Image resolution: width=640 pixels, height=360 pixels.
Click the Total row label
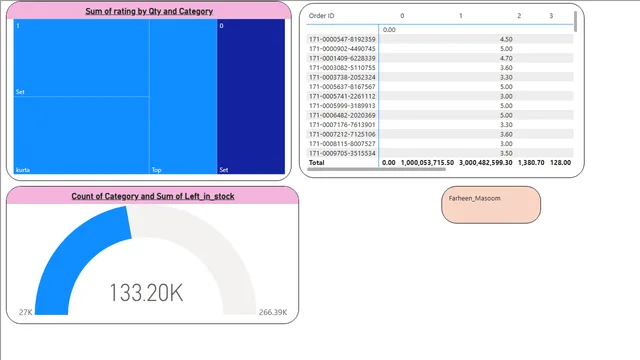[316, 162]
